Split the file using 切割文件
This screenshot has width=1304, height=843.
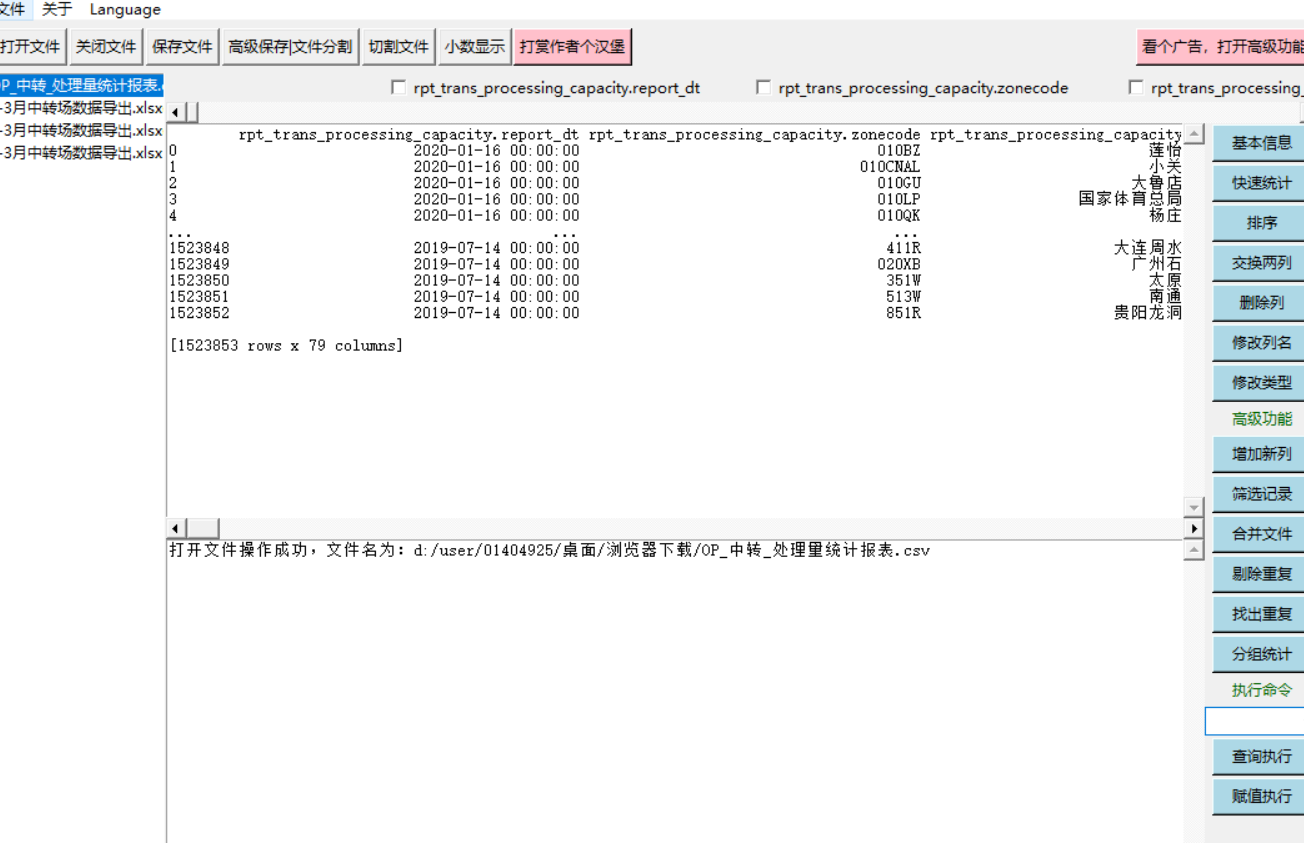[398, 45]
